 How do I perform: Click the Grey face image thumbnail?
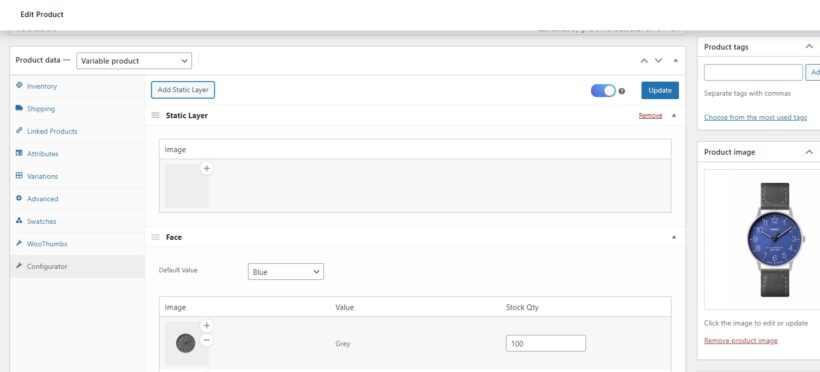point(187,343)
